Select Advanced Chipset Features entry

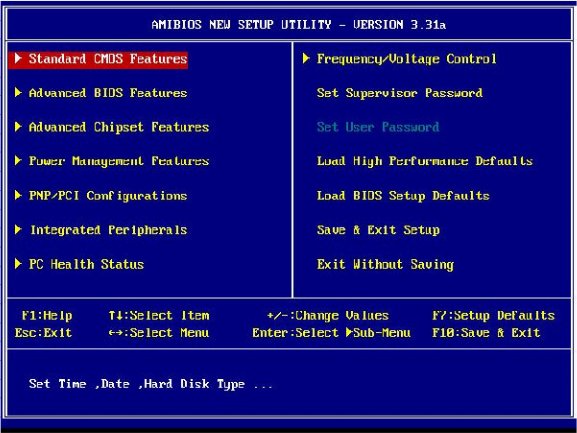pos(119,127)
